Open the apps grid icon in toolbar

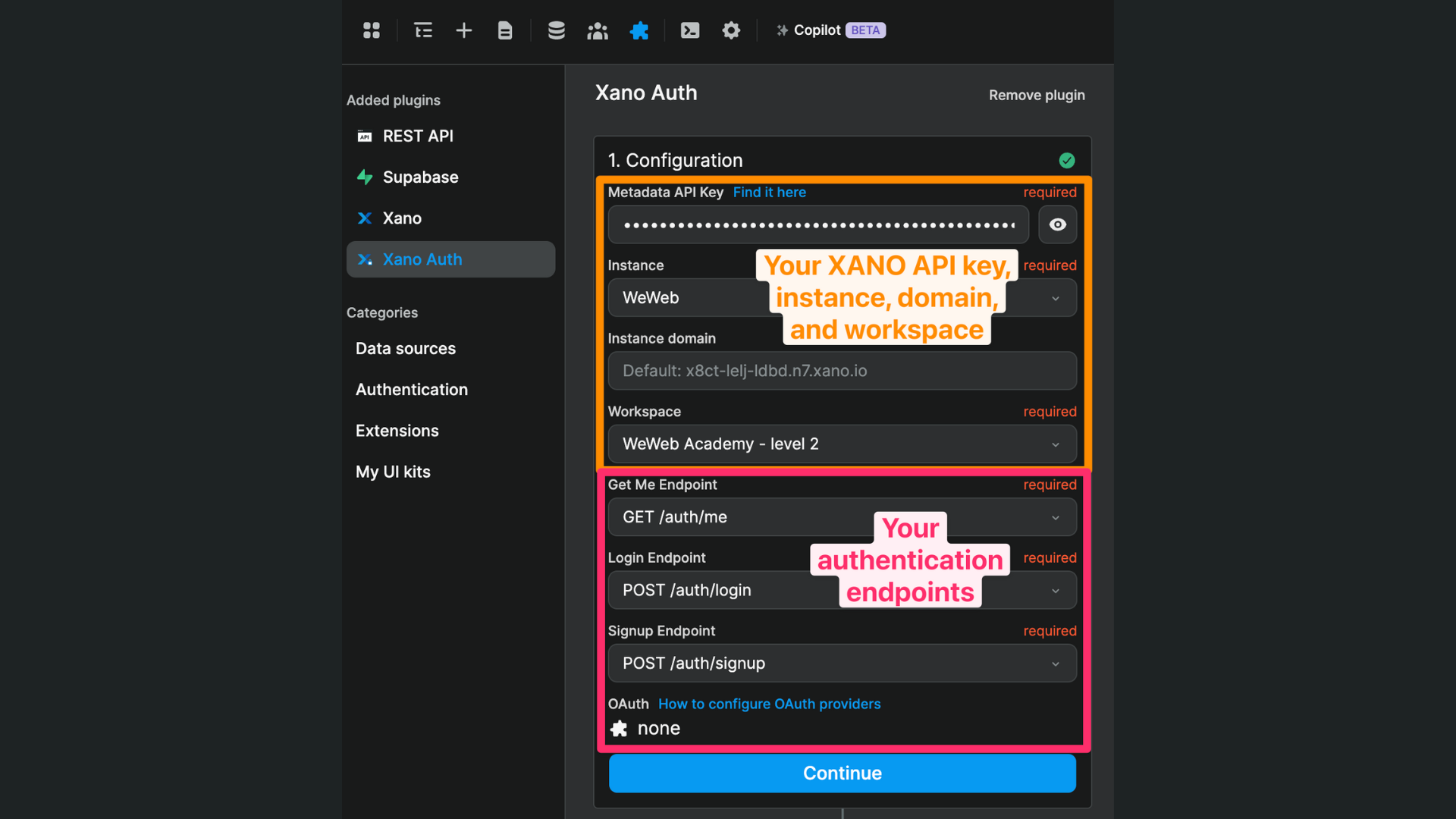coord(371,30)
